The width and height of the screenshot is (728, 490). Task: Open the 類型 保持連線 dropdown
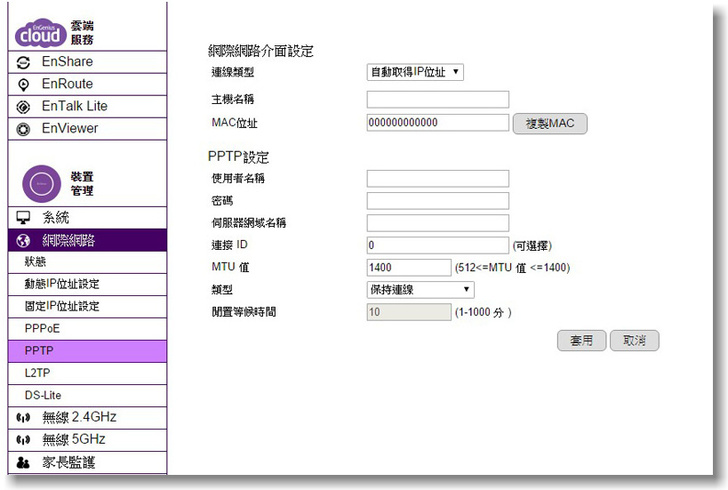pyautogui.click(x=420, y=290)
